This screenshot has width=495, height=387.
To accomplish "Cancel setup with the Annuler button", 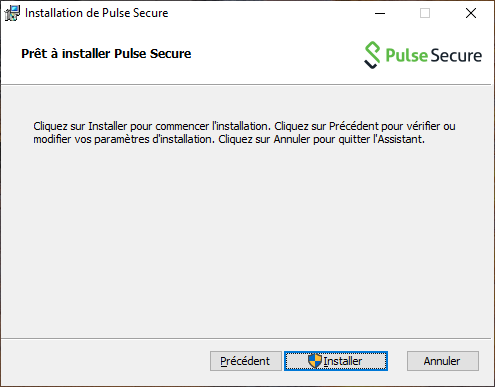I will pos(443,361).
